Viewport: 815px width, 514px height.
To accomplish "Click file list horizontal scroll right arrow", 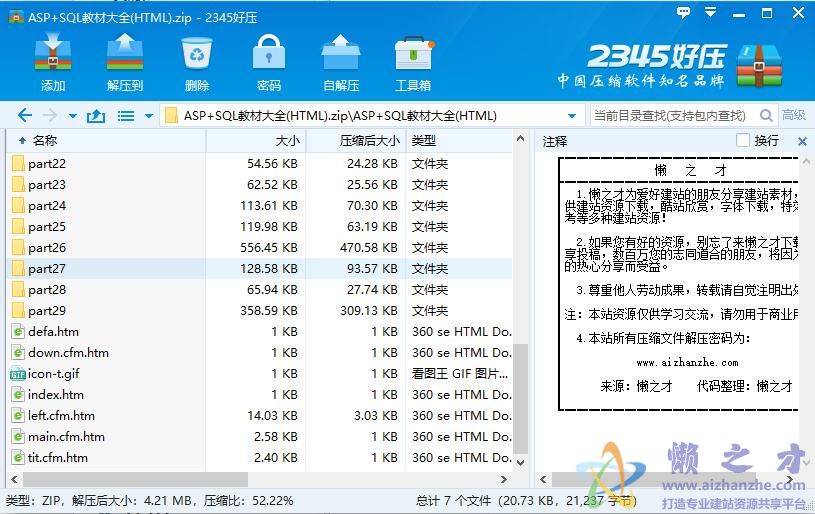I will 503,479.
